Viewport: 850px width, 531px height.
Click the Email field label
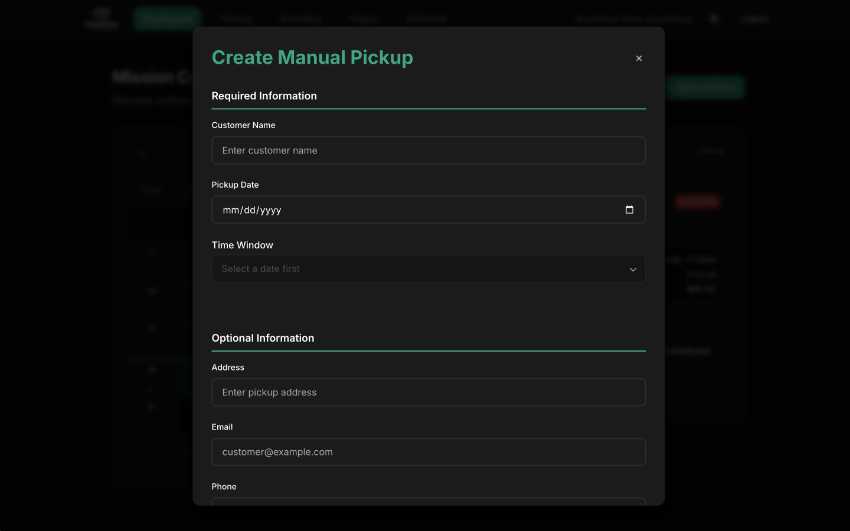point(222,427)
